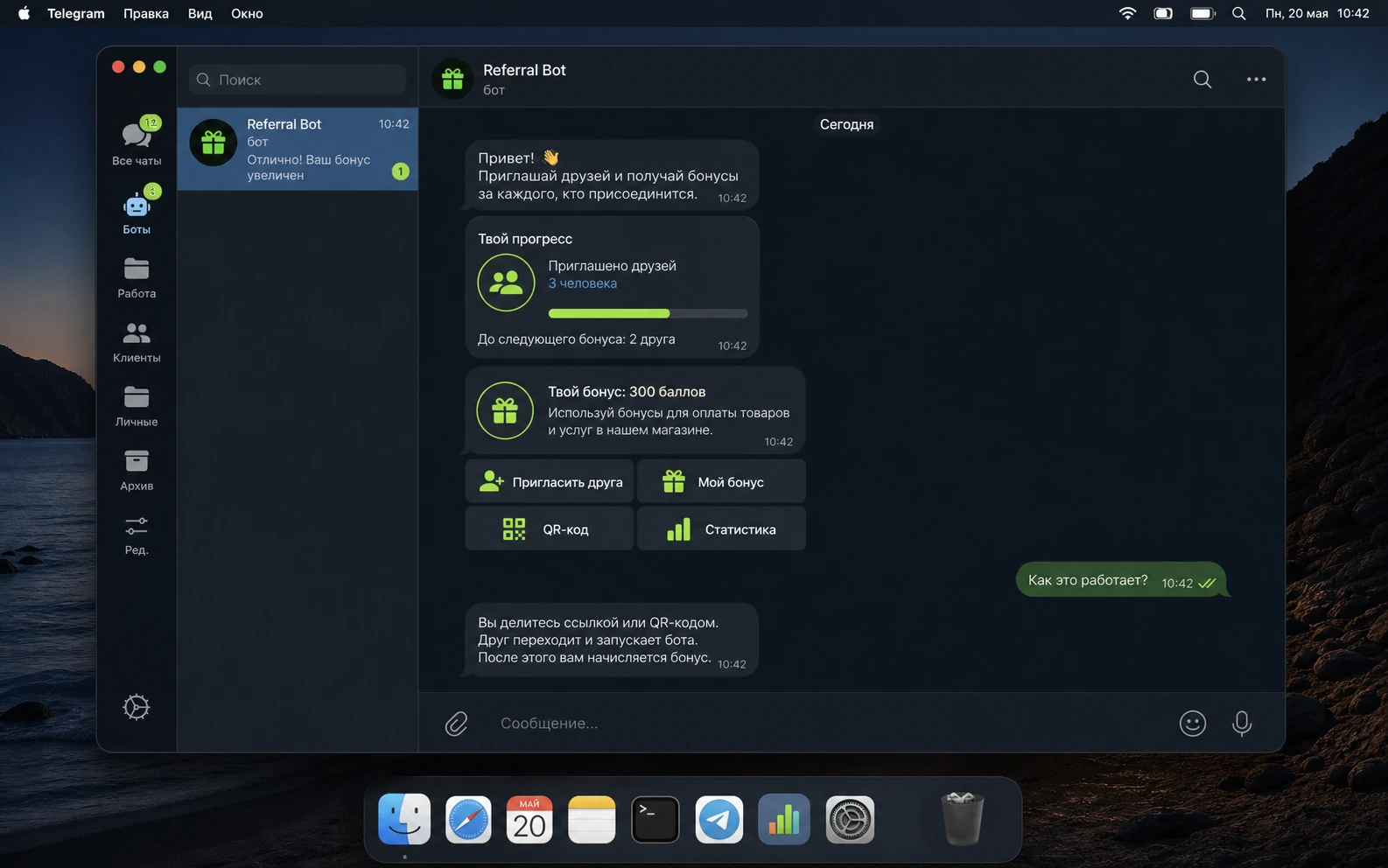Click the friends icon in progress card

point(506,282)
